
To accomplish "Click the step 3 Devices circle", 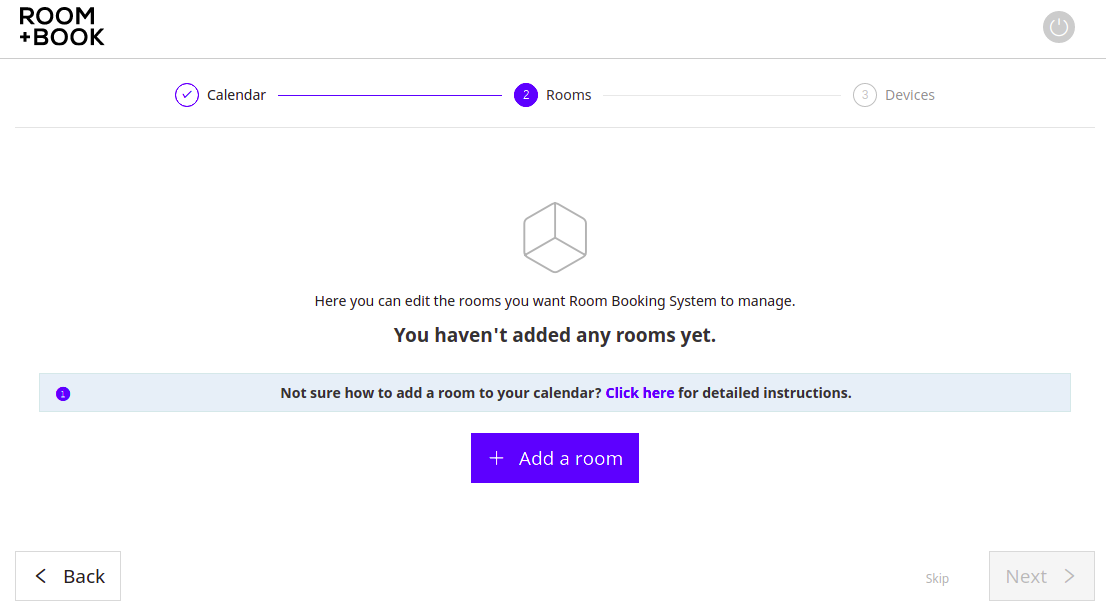I will (x=864, y=95).
